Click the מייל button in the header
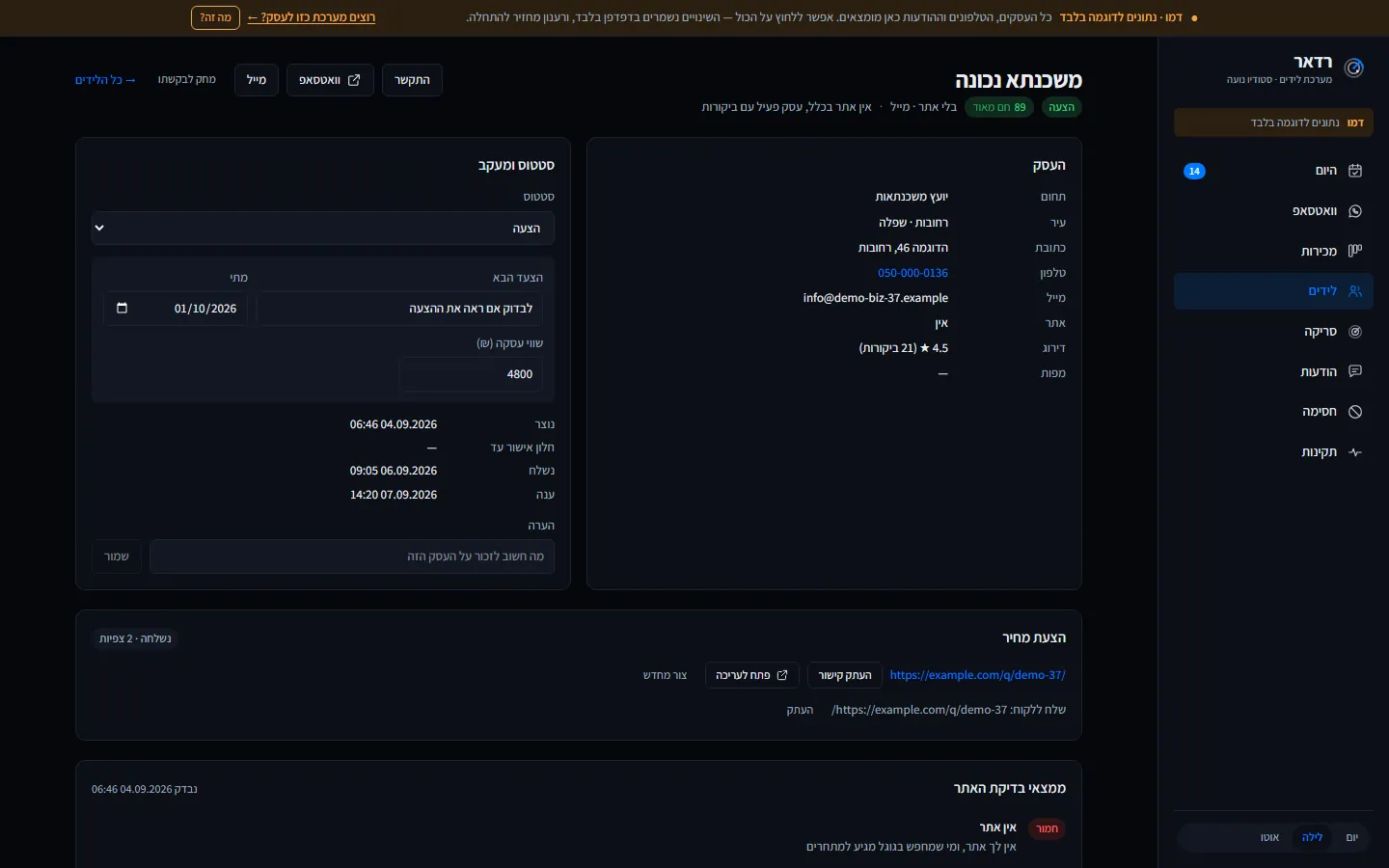 click(x=257, y=80)
